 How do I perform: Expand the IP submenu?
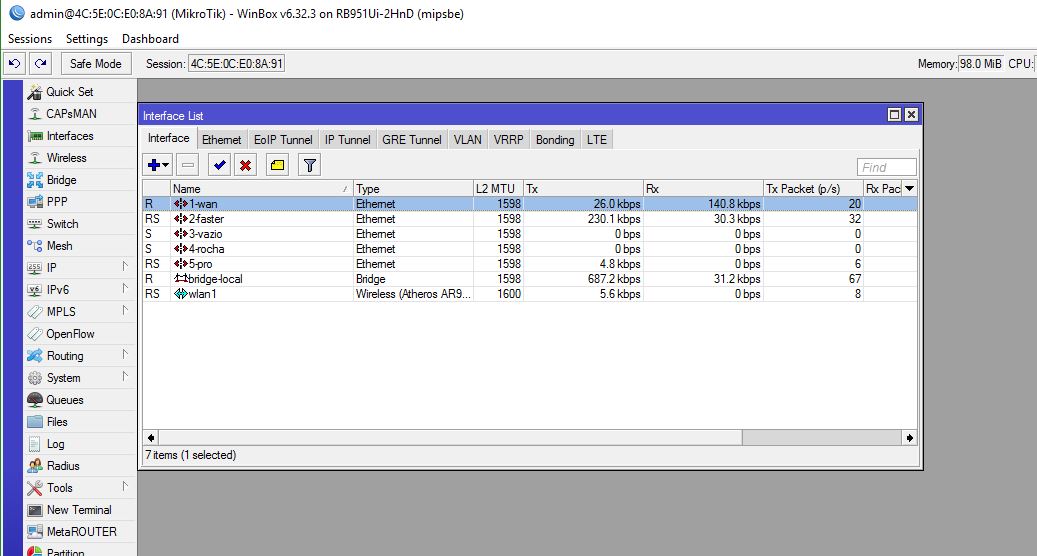[79, 268]
